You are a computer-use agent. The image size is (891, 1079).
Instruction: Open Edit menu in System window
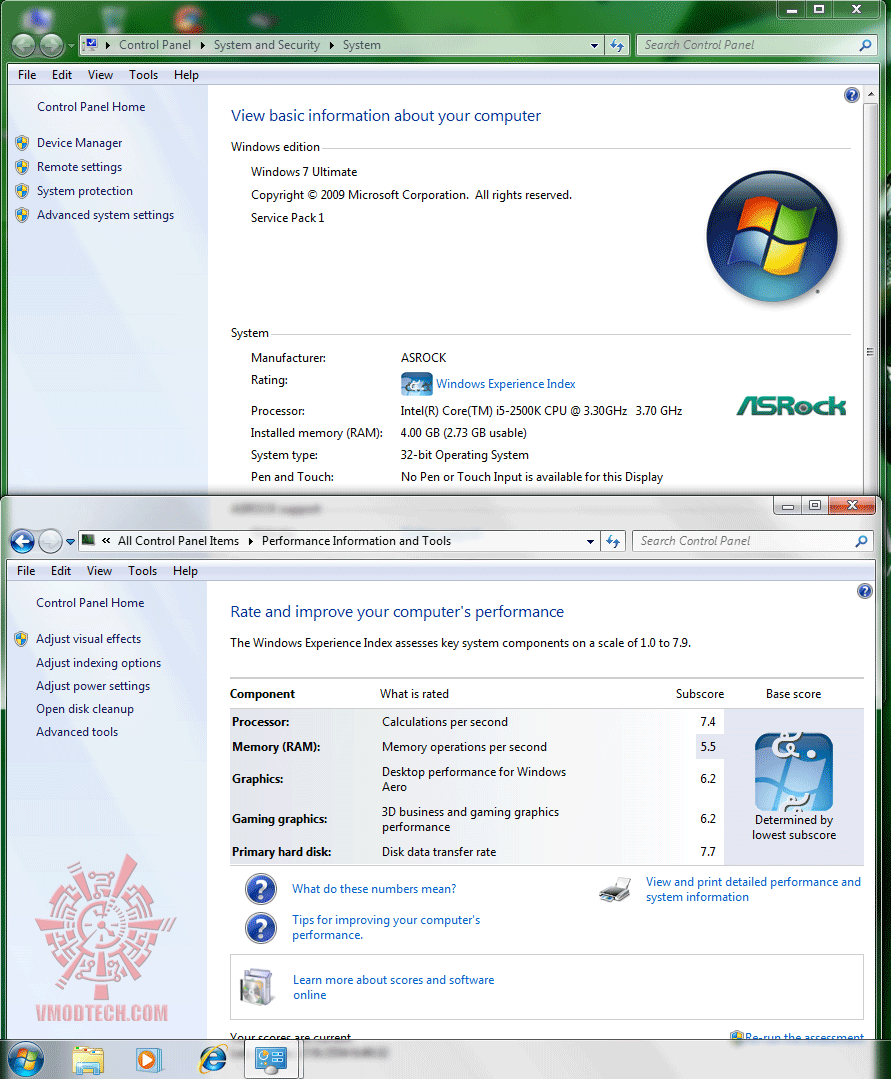62,75
